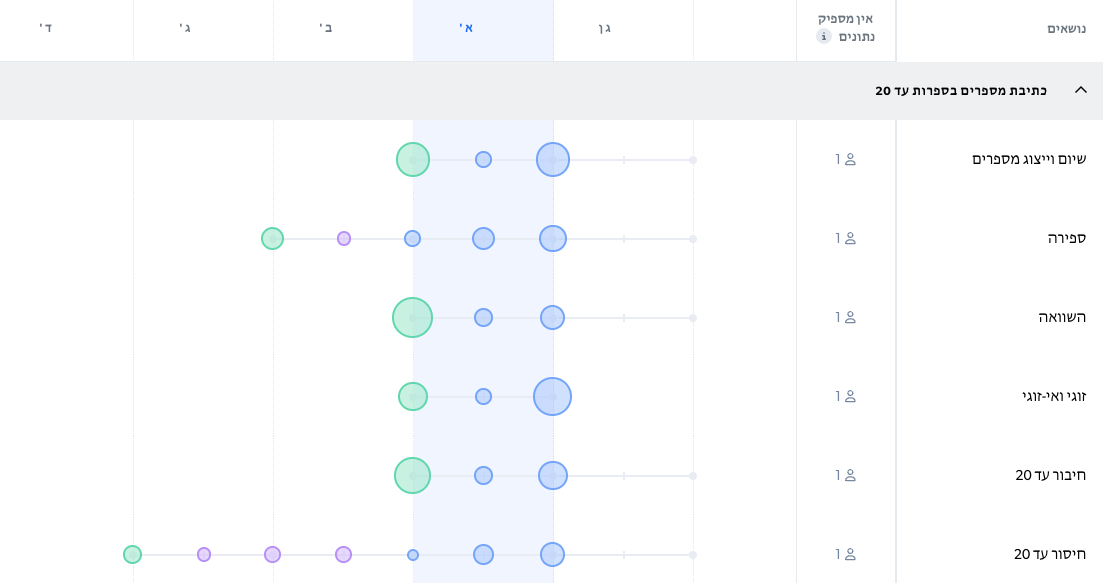Image resolution: width=1103 pixels, height=583 pixels.
Task: Click the large blue bubble in the זוגי ואי-זוגי row
Action: [552, 396]
